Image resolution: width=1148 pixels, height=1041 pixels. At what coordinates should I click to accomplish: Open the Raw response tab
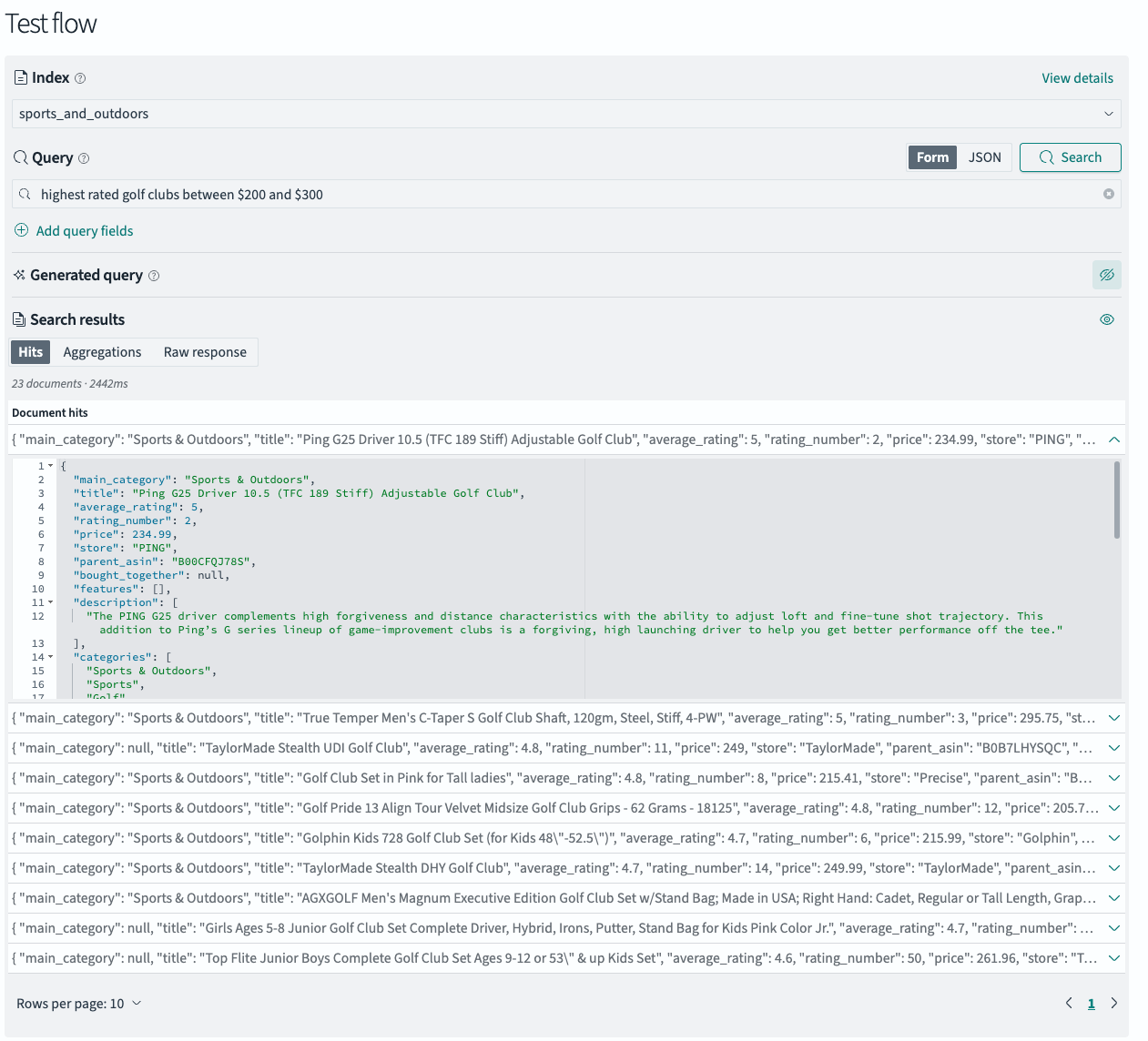(x=205, y=352)
